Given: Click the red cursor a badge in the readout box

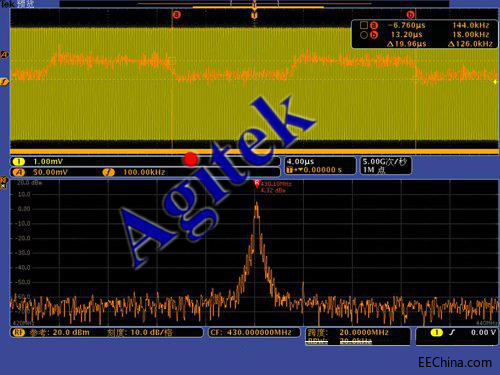Looking at the screenshot, I should pos(374,25).
